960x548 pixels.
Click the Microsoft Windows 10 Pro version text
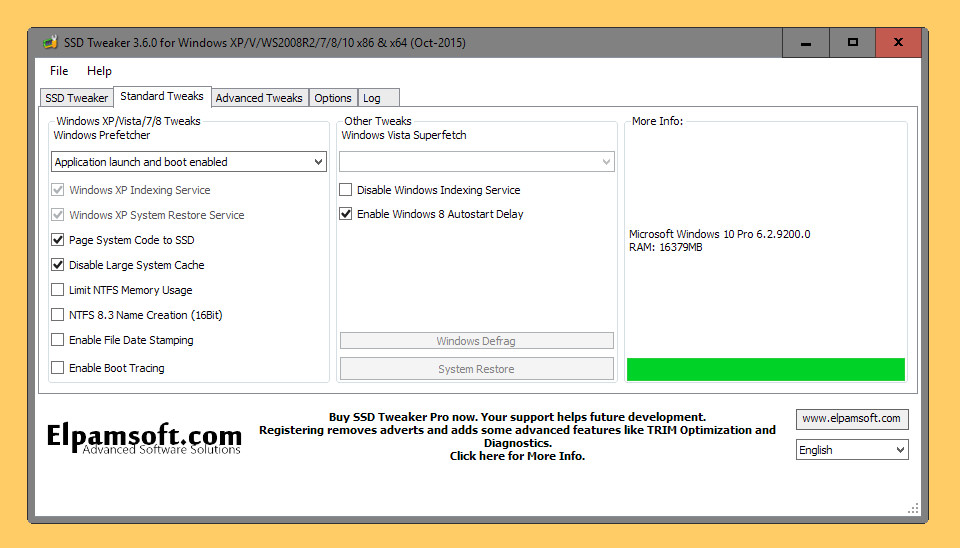click(x=719, y=234)
